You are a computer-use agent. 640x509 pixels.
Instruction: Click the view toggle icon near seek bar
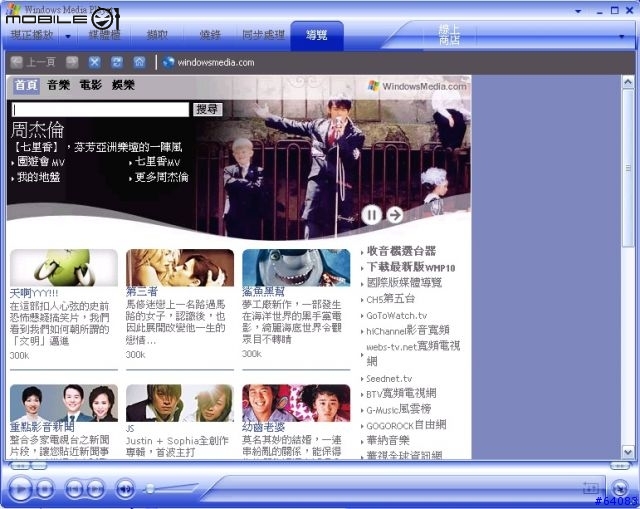point(591,488)
